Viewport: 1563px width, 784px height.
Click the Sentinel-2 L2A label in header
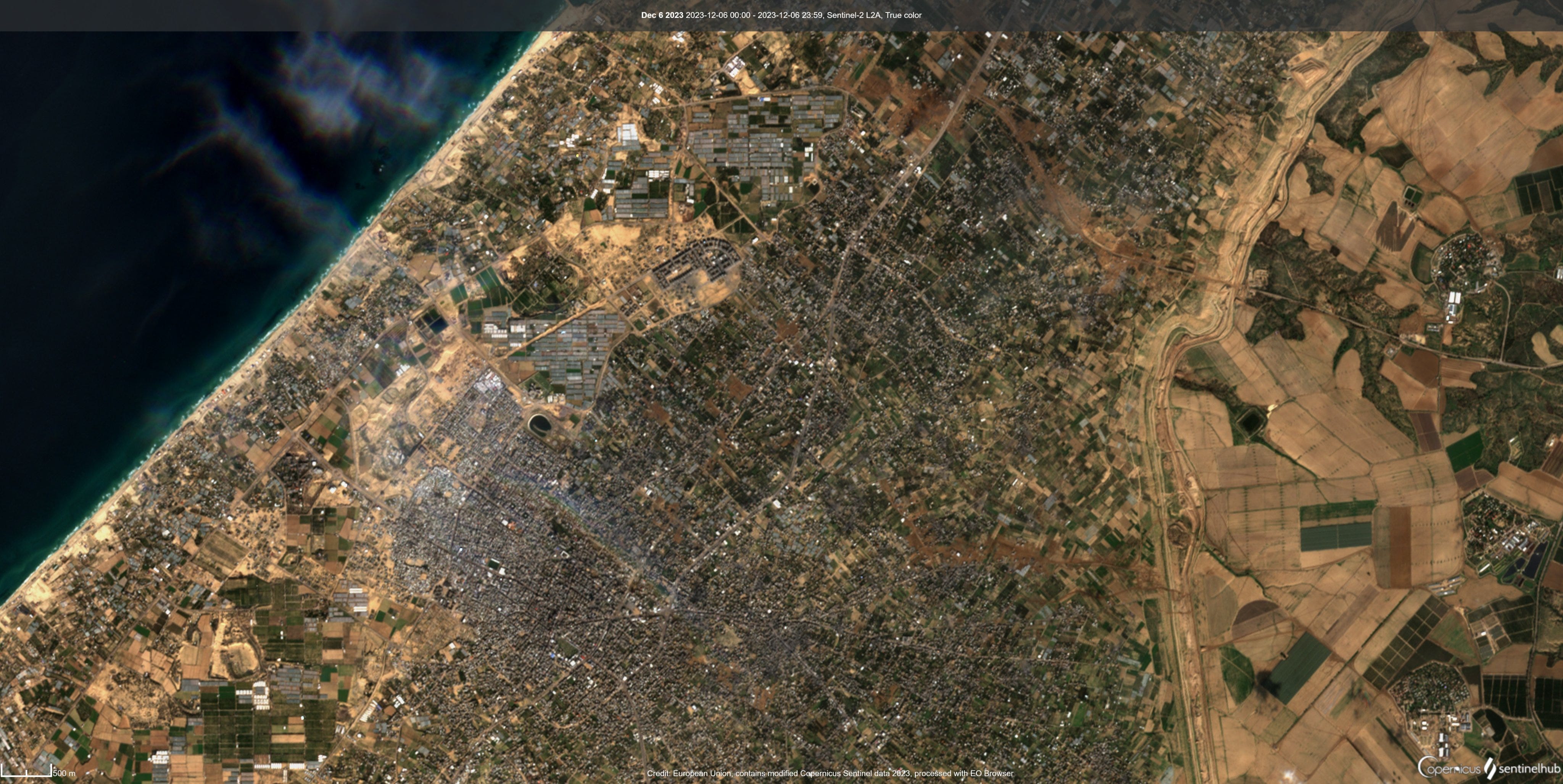(x=854, y=15)
